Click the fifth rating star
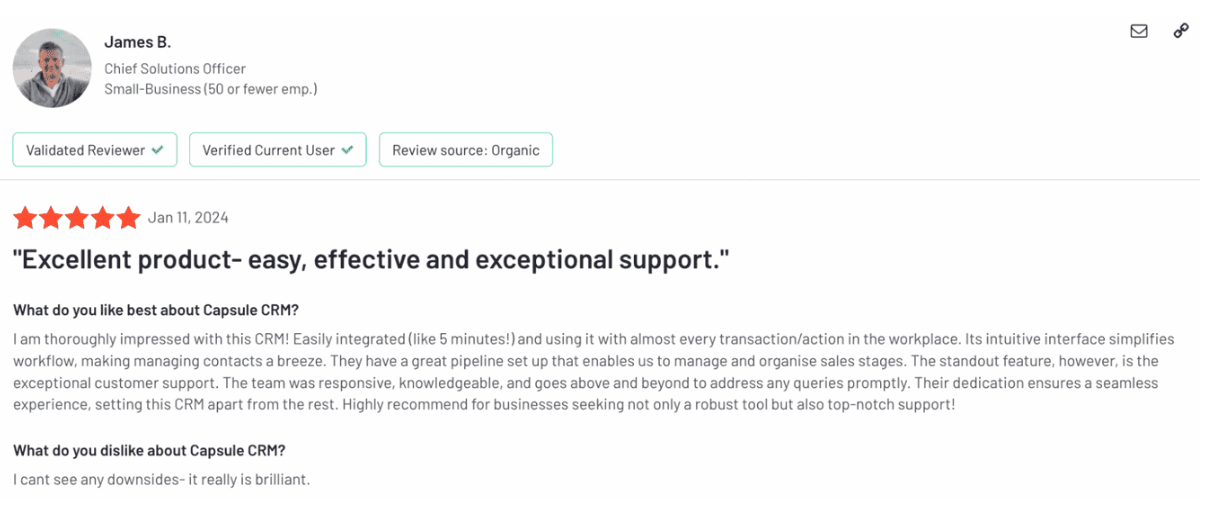Screen dimensions: 1208x508 pos(128,218)
